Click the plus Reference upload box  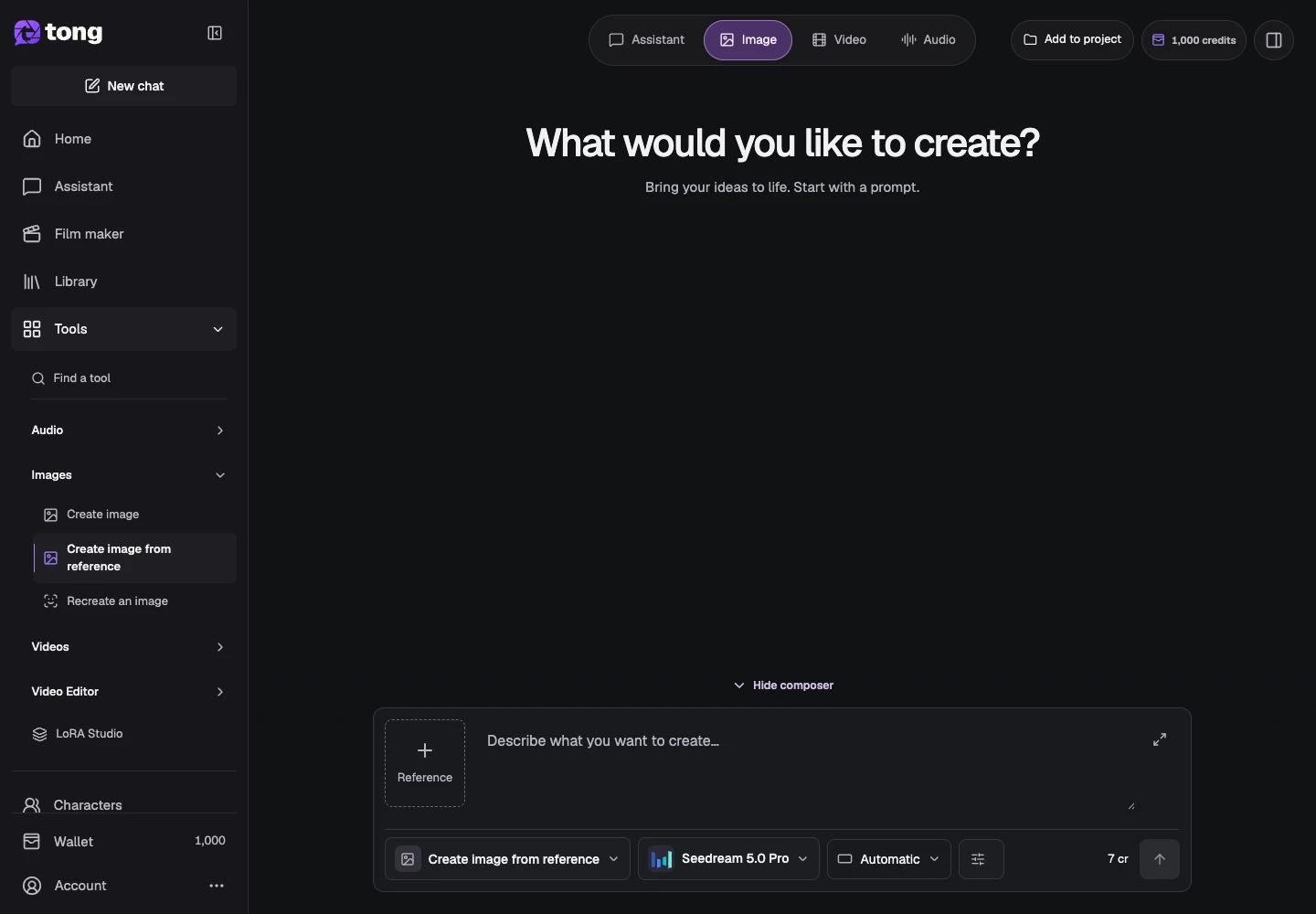point(425,763)
